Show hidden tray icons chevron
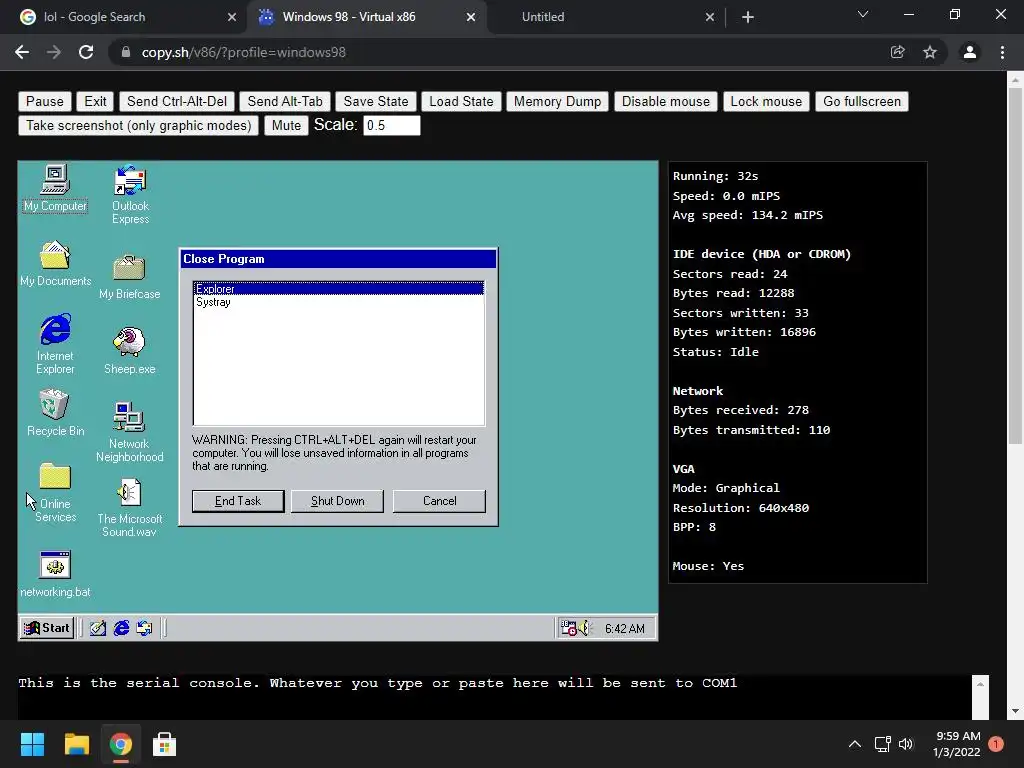1024x768 pixels. (855, 744)
